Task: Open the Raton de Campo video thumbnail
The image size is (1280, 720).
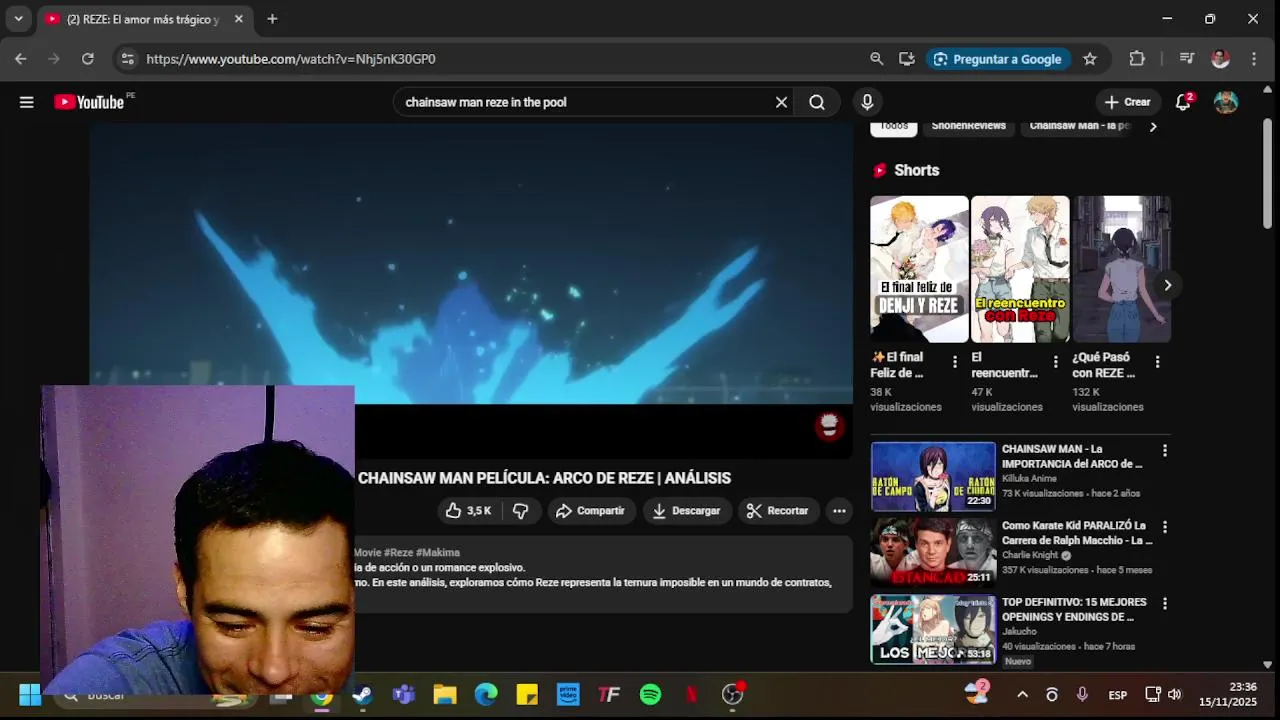Action: click(x=933, y=476)
